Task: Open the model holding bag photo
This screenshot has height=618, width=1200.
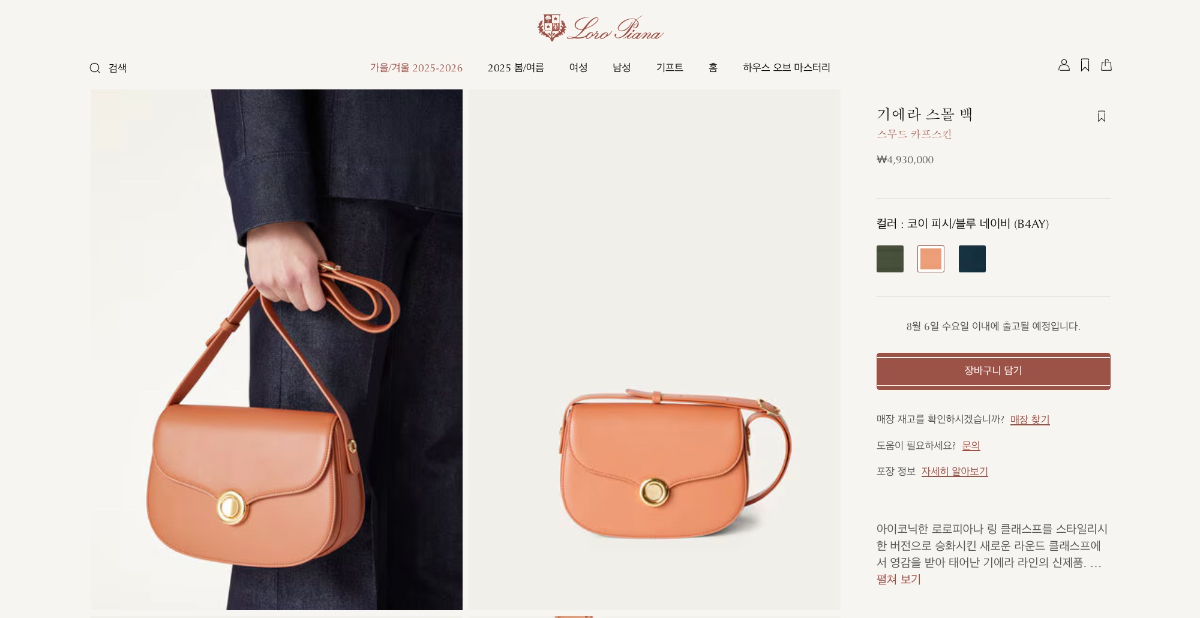Action: (x=277, y=349)
